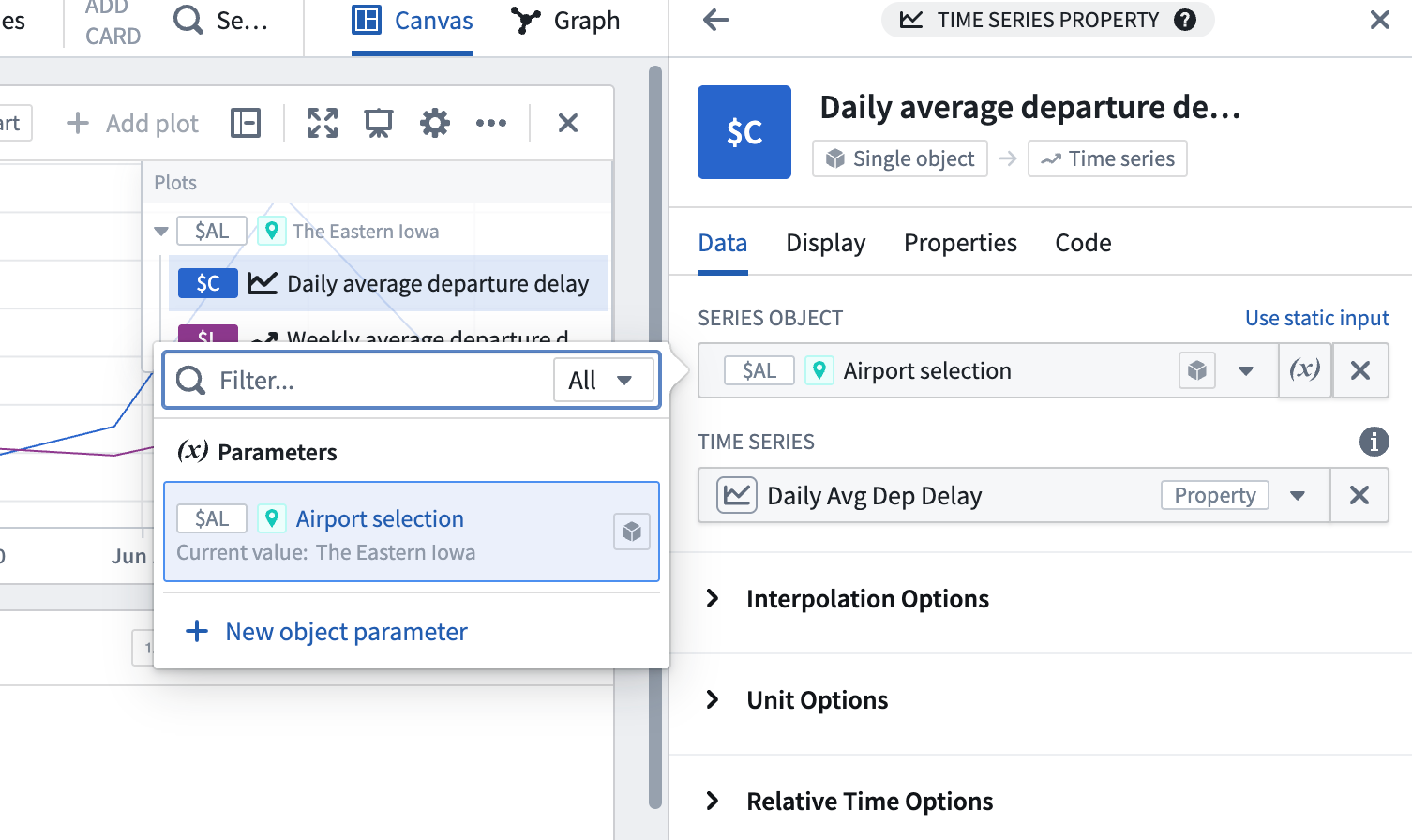Click the Time Series info icon
1412x840 pixels.
pos(1374,441)
